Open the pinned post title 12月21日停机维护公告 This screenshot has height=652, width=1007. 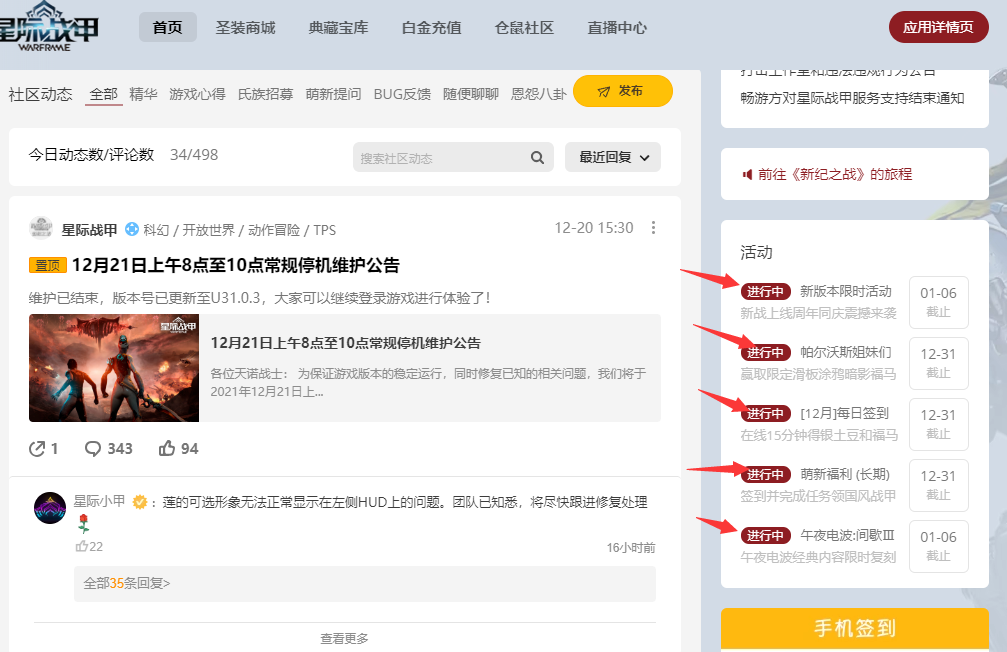point(236,265)
